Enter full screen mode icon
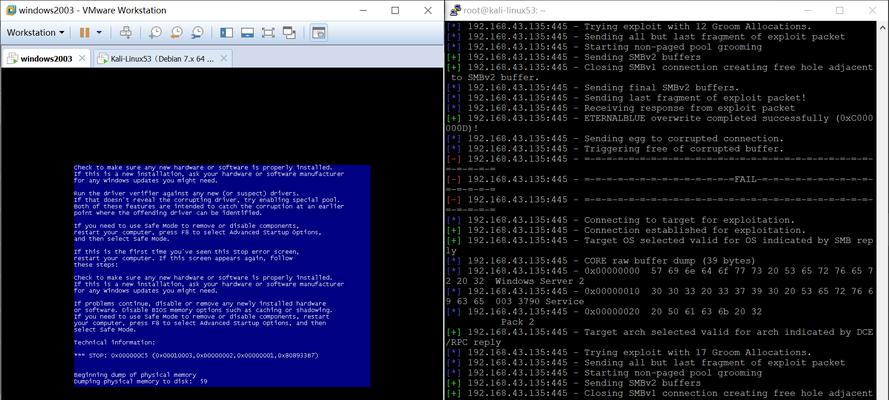 coord(268,33)
